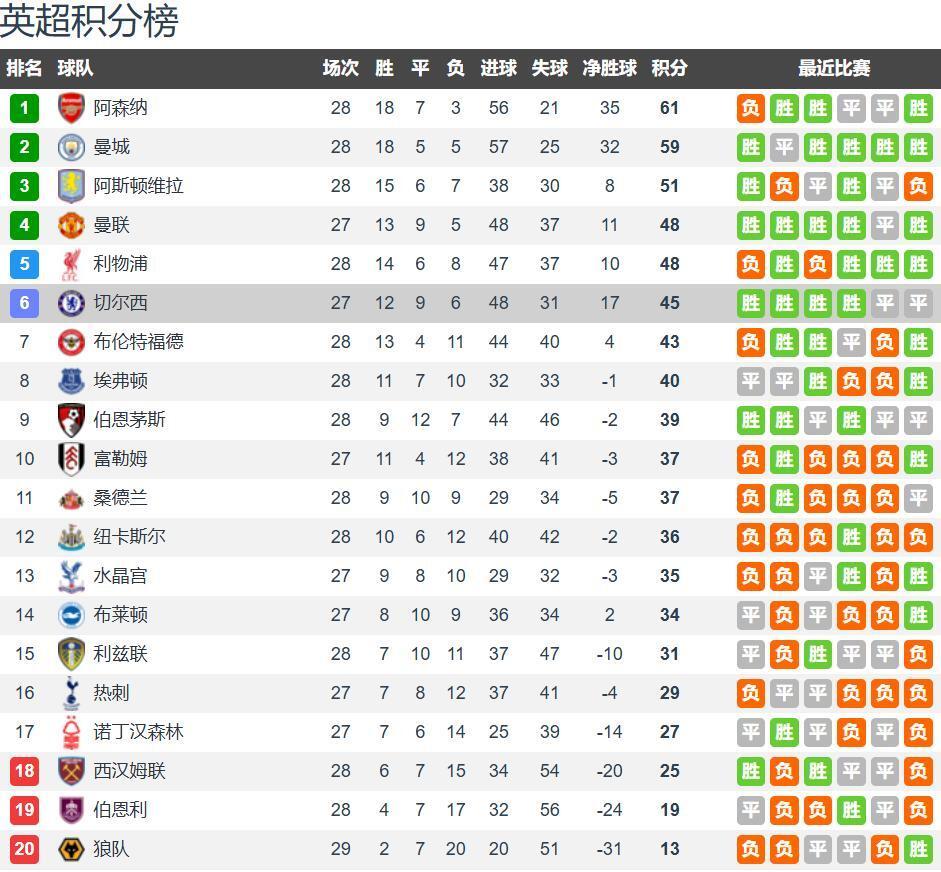The image size is (941, 872).
Task: Click the 排名 column header
Action: (24, 68)
